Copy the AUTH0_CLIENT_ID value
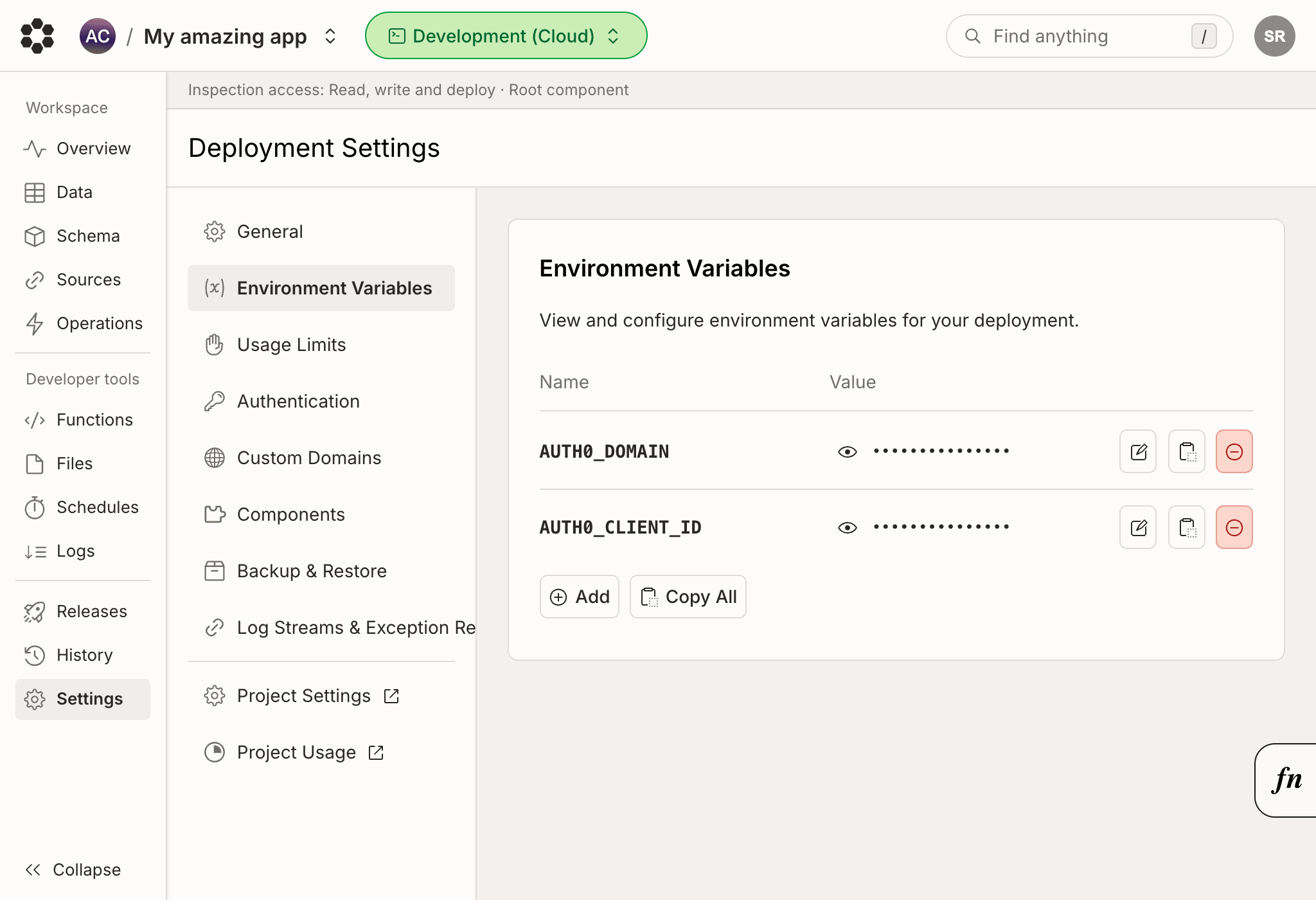Image resolution: width=1316 pixels, height=900 pixels. point(1187,527)
